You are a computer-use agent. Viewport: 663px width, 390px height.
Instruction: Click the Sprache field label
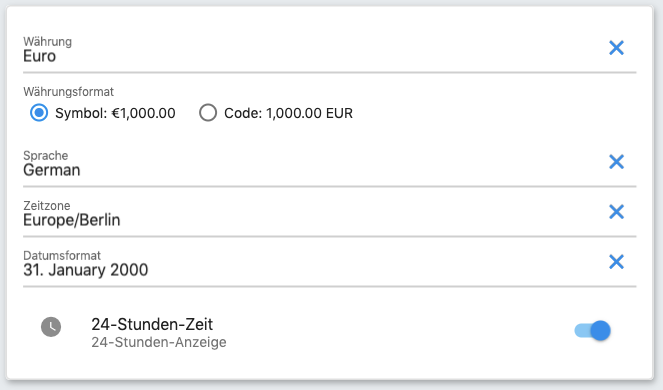(x=46, y=156)
